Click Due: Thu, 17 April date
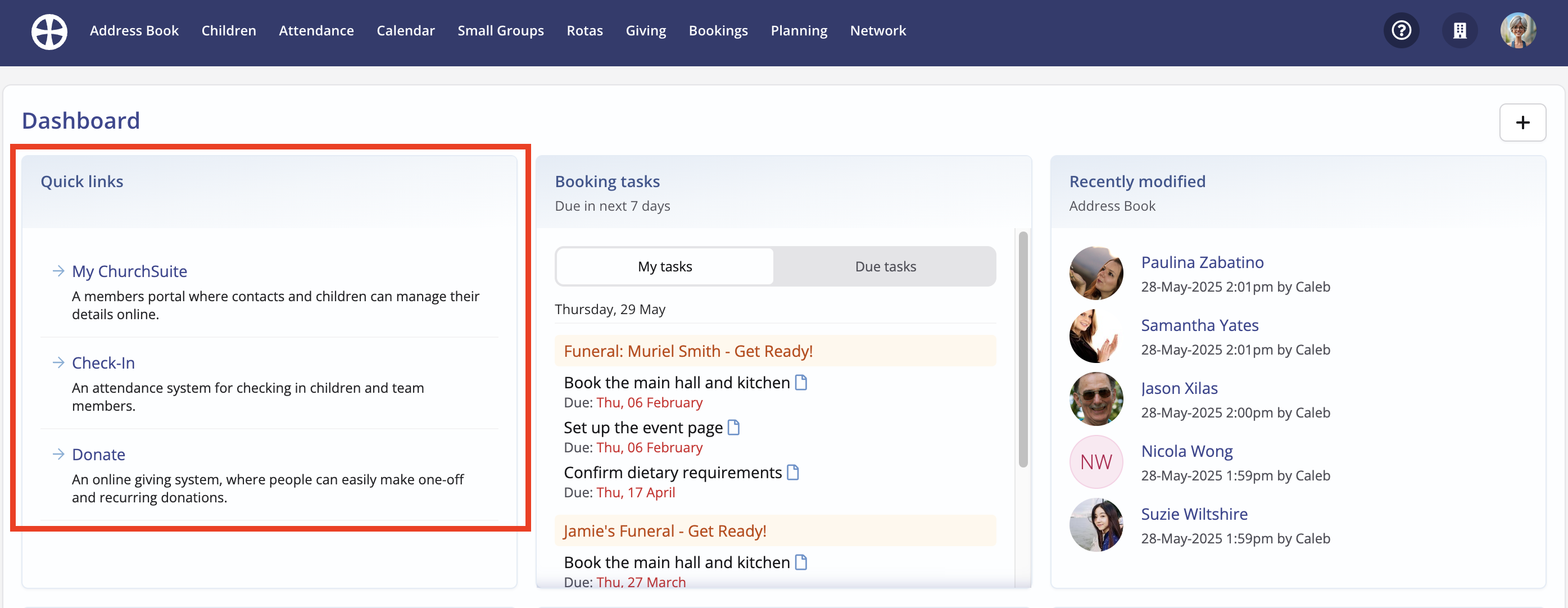This screenshot has height=608, width=1568. click(619, 492)
